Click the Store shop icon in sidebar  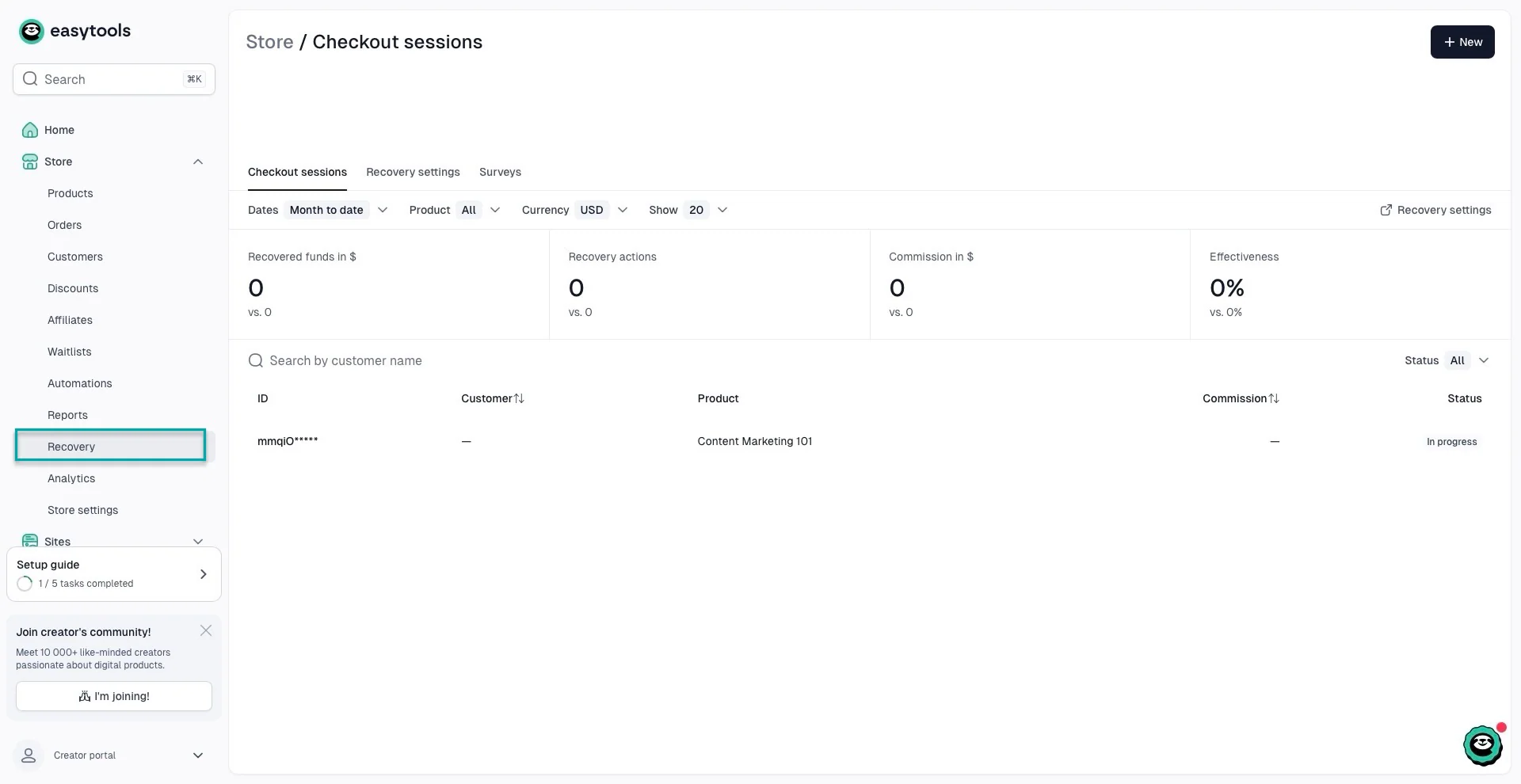tap(30, 162)
